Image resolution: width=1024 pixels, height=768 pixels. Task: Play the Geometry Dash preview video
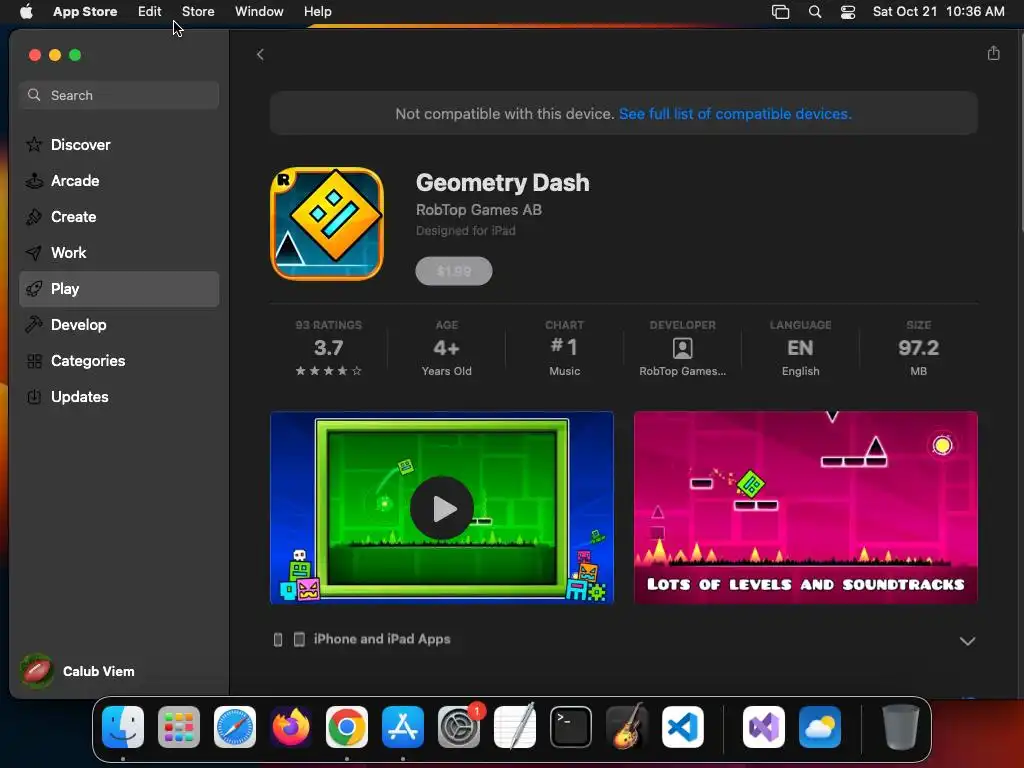[x=442, y=508]
